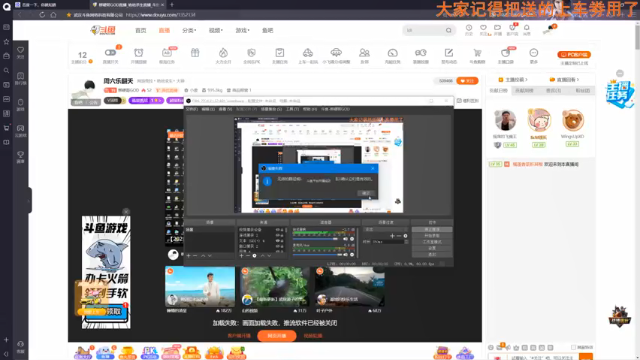The image size is (640, 360).
Task: Mute the second OBS mixer channel speaker
Action: click(346, 254)
